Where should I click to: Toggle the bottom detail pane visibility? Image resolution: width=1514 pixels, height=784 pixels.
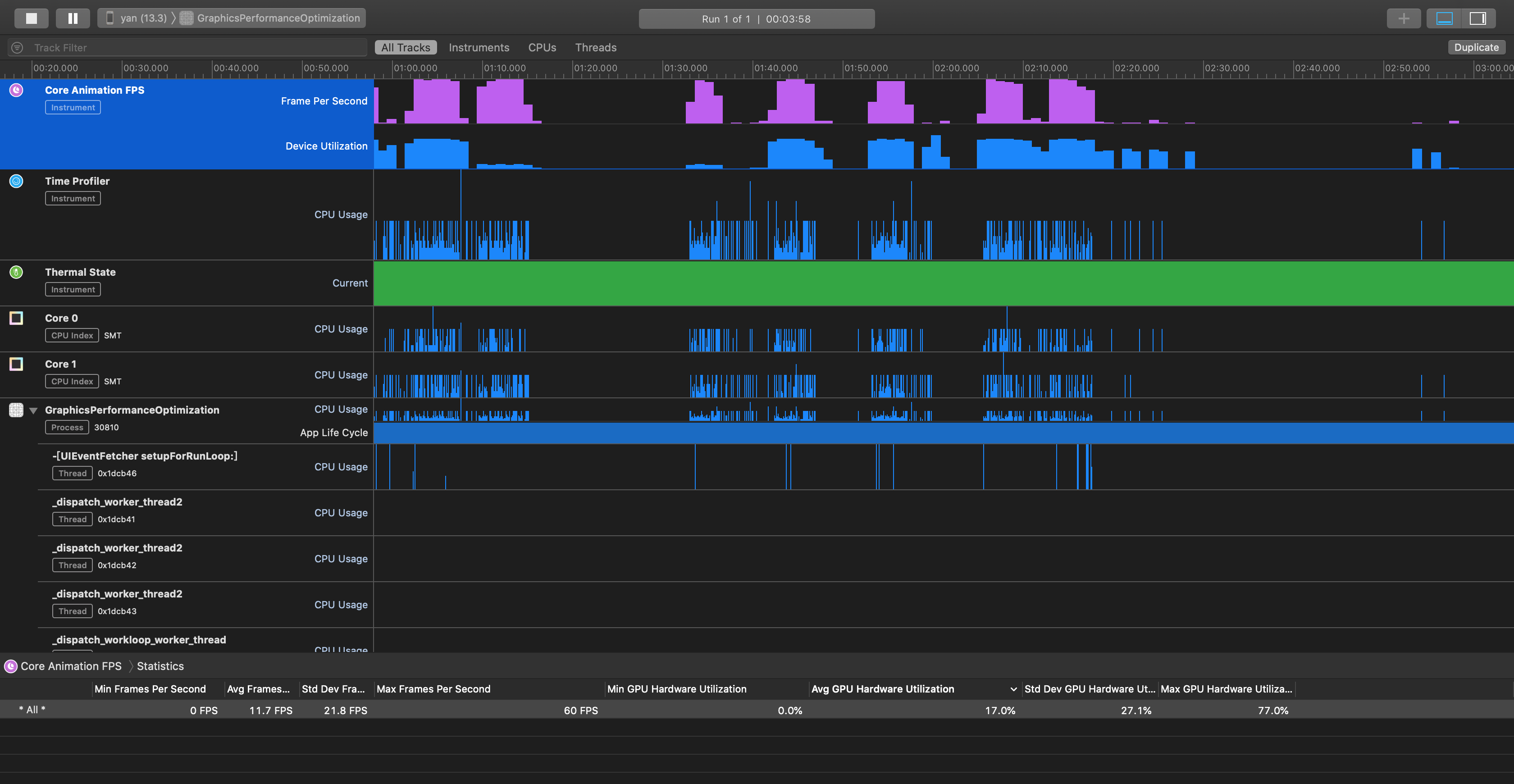tap(1444, 18)
